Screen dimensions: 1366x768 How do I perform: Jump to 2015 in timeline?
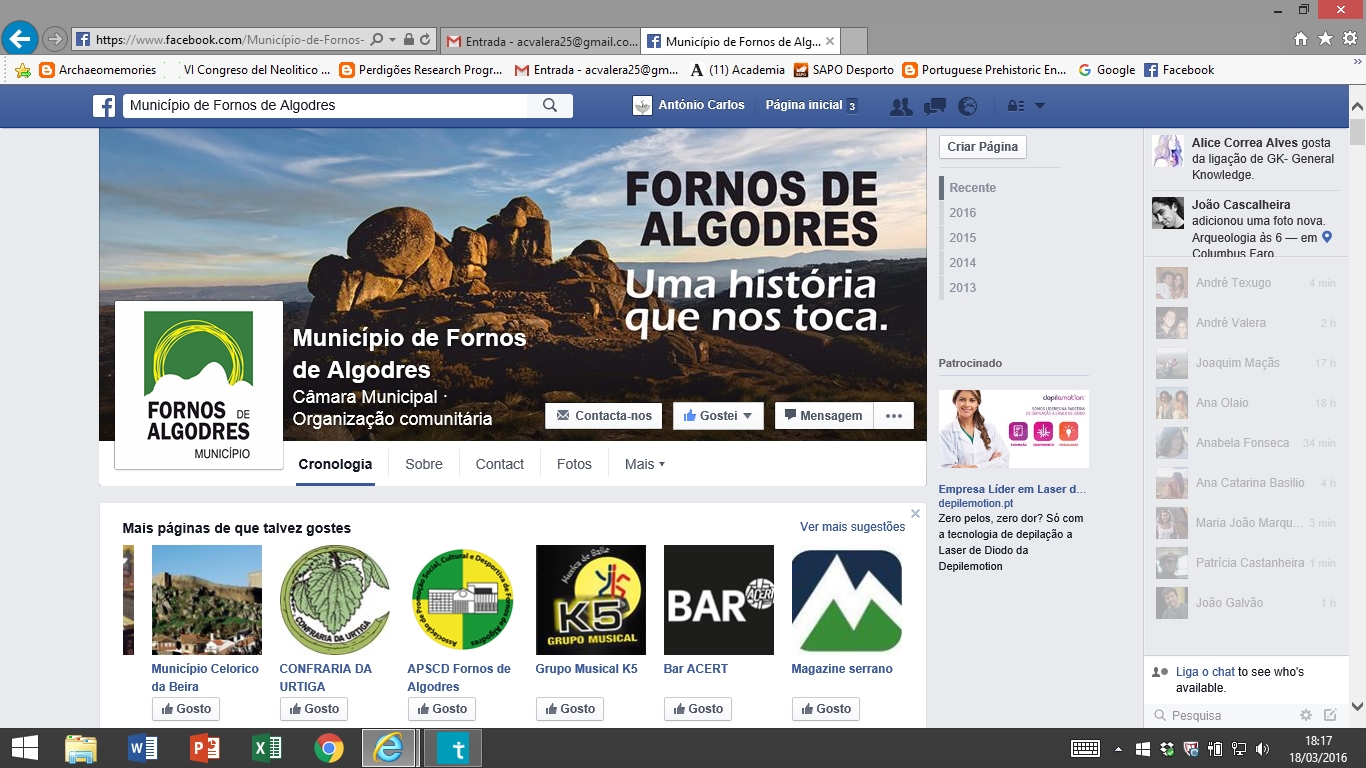[x=963, y=237]
